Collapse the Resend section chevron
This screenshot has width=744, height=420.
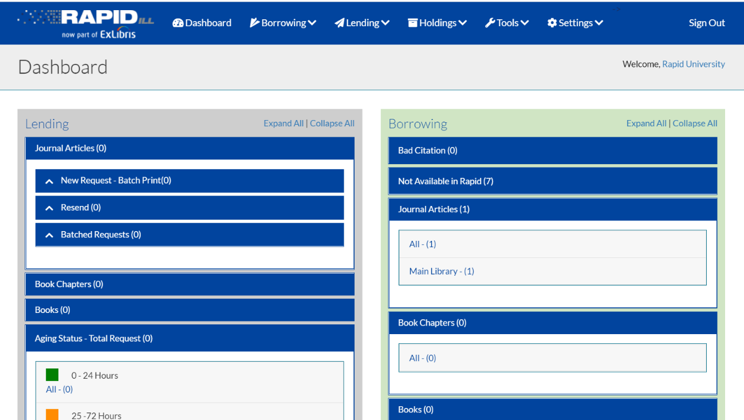pos(49,208)
